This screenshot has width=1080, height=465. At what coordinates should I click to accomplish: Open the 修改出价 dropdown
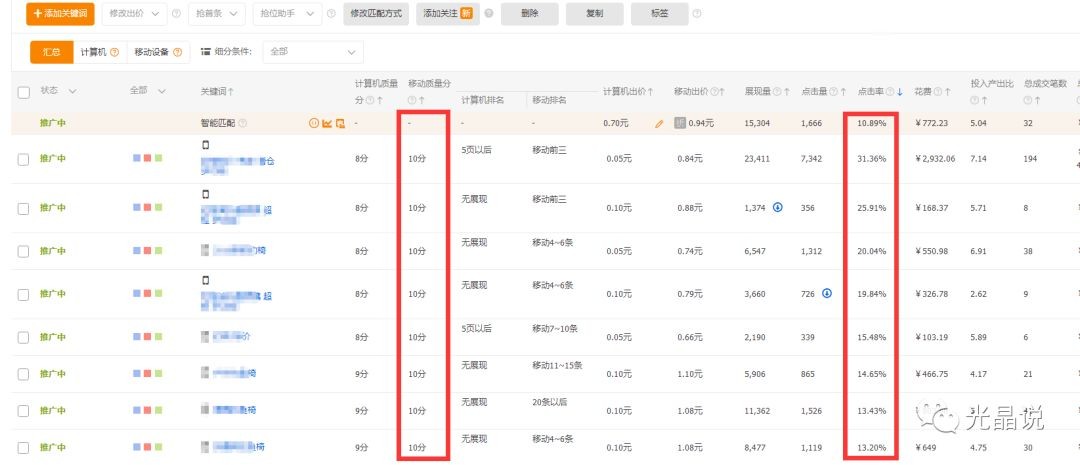[x=133, y=14]
